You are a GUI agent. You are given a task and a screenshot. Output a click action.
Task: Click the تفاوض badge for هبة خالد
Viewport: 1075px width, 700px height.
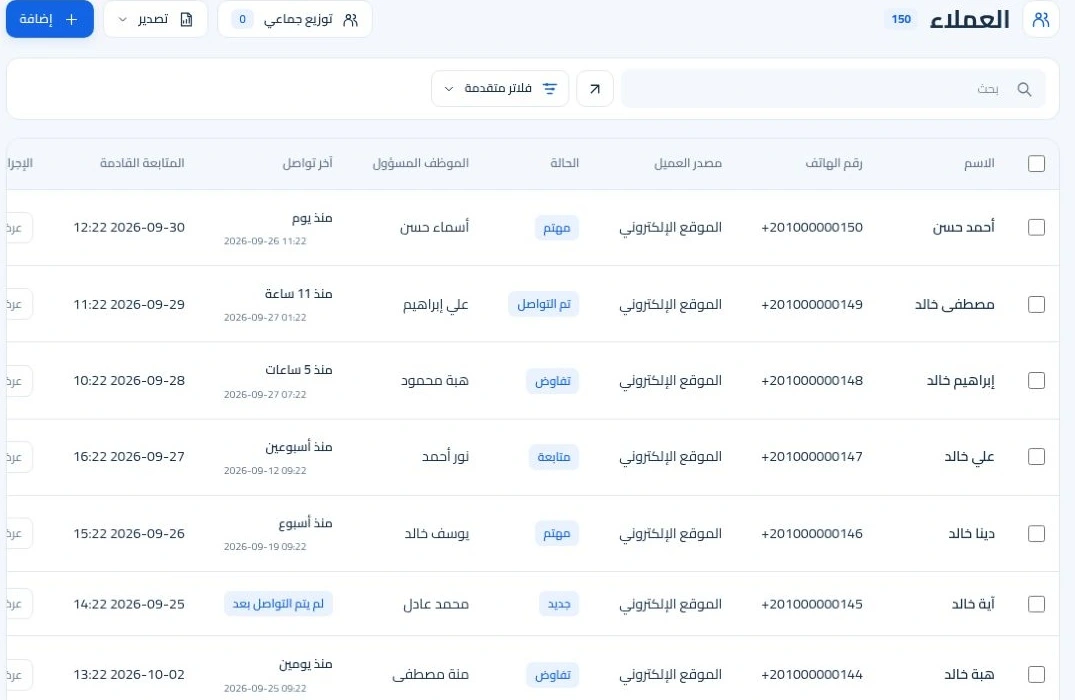click(x=553, y=675)
